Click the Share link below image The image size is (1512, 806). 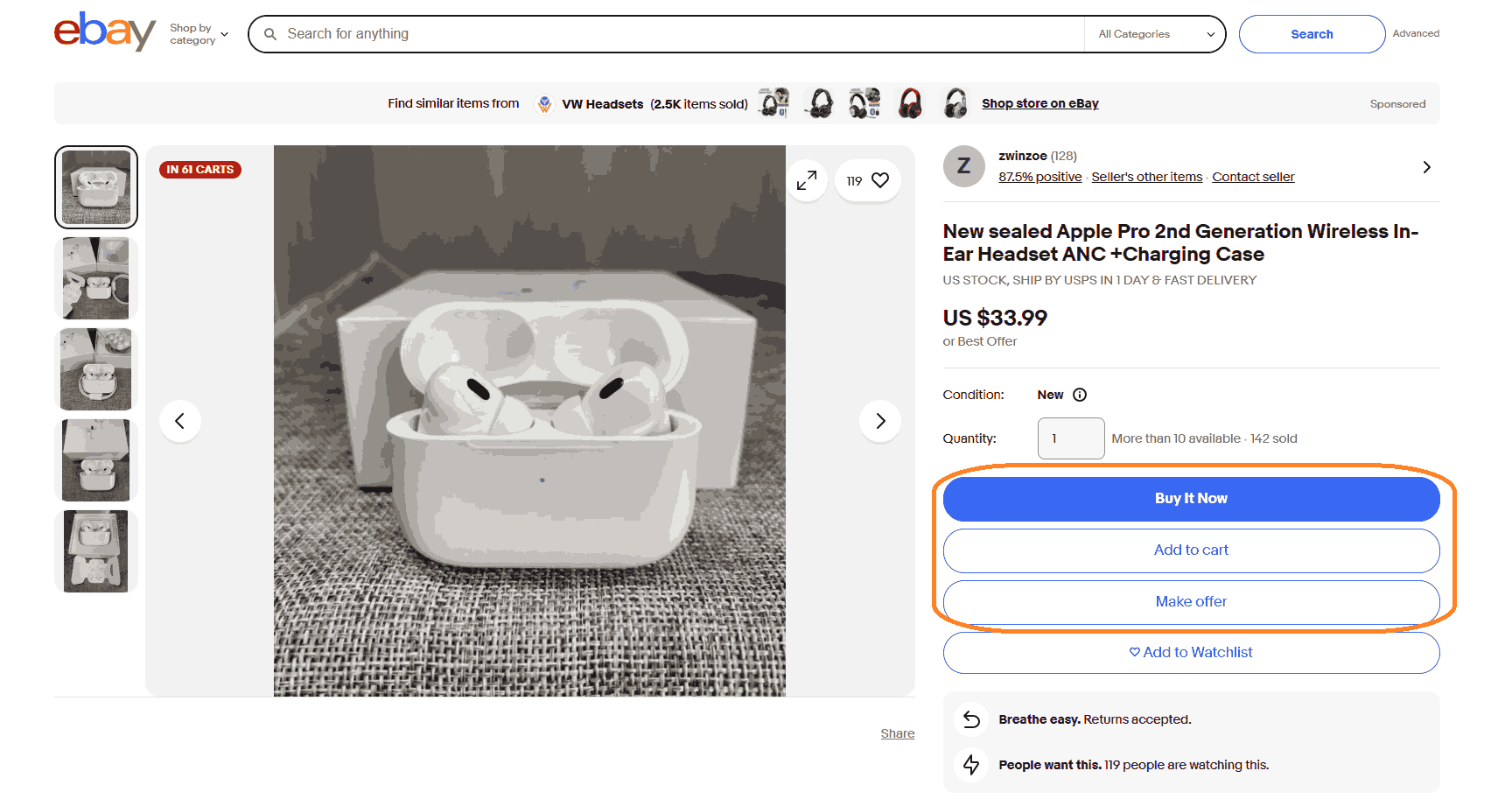tap(898, 733)
